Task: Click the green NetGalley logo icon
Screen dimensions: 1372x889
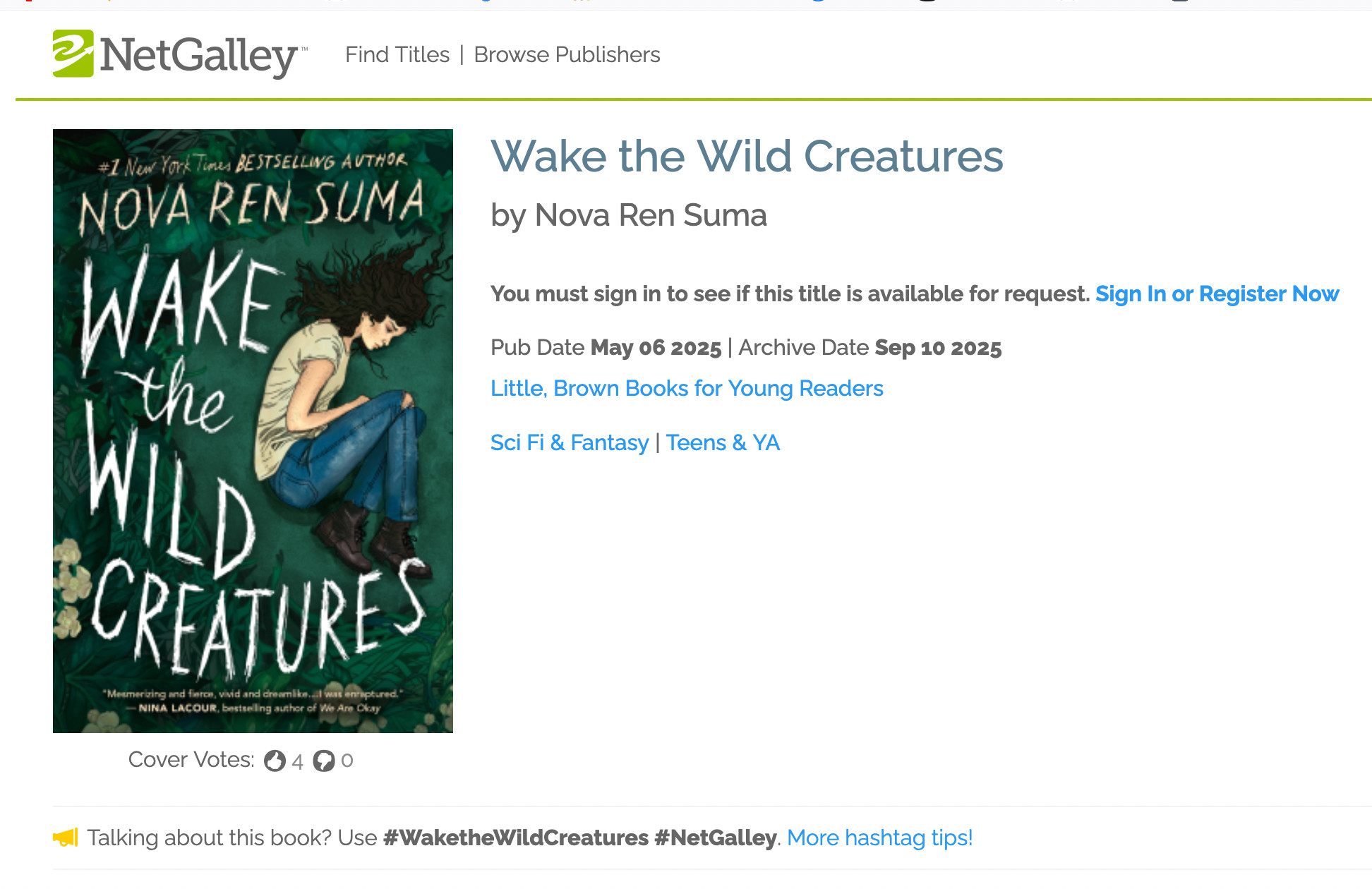Action: click(x=73, y=54)
